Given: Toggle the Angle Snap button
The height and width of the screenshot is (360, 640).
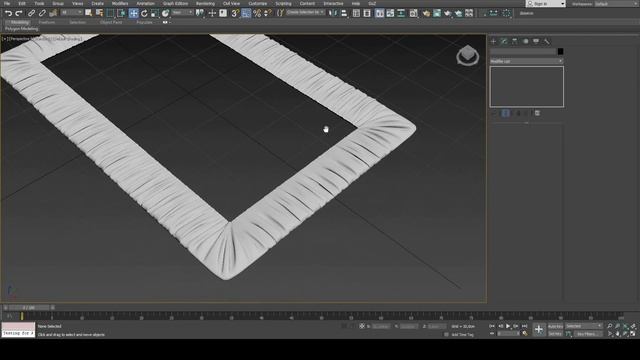Looking at the screenshot, I should coord(246,13).
